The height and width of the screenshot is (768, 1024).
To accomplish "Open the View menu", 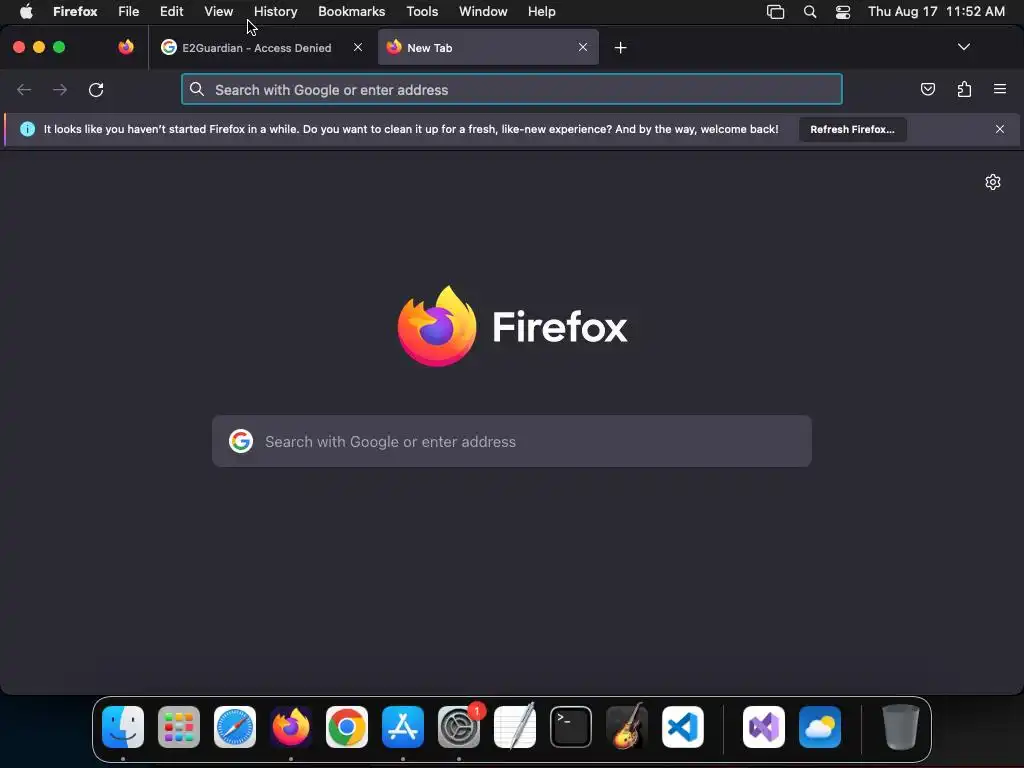I will click(x=218, y=12).
